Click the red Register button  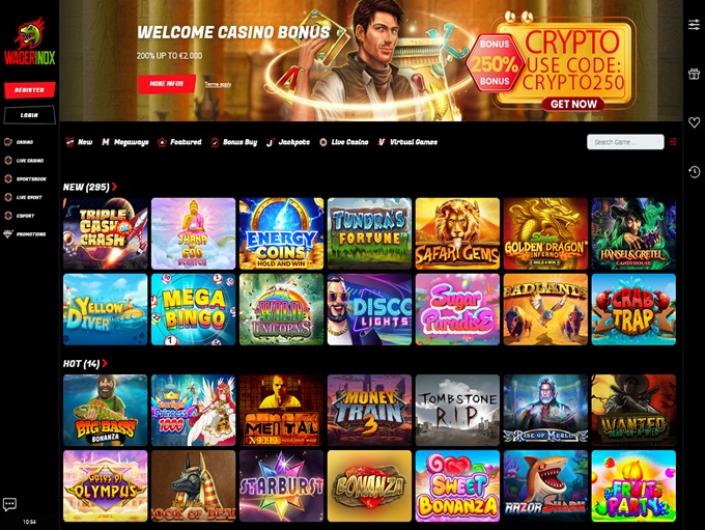tap(30, 90)
